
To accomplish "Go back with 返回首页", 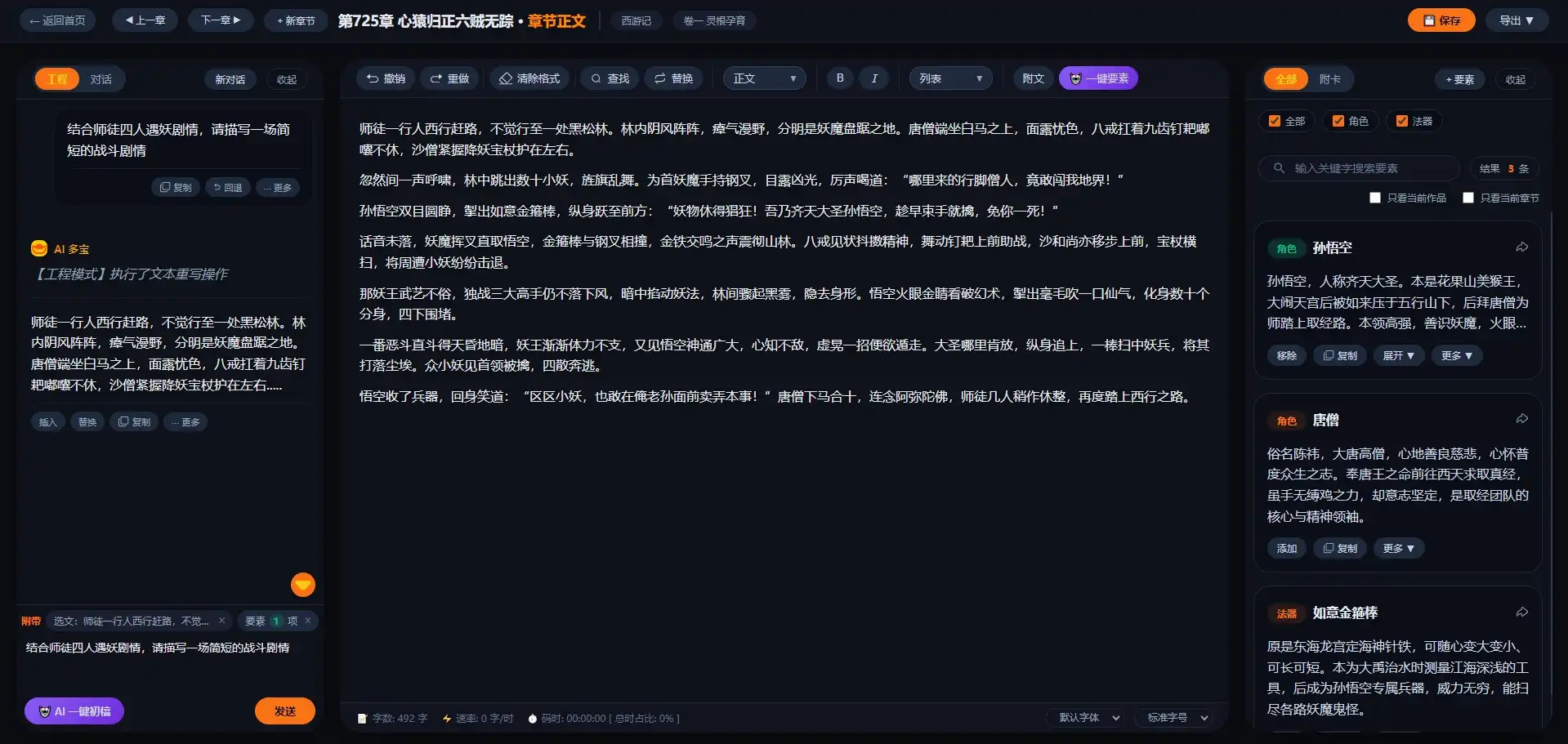I will (x=57, y=20).
